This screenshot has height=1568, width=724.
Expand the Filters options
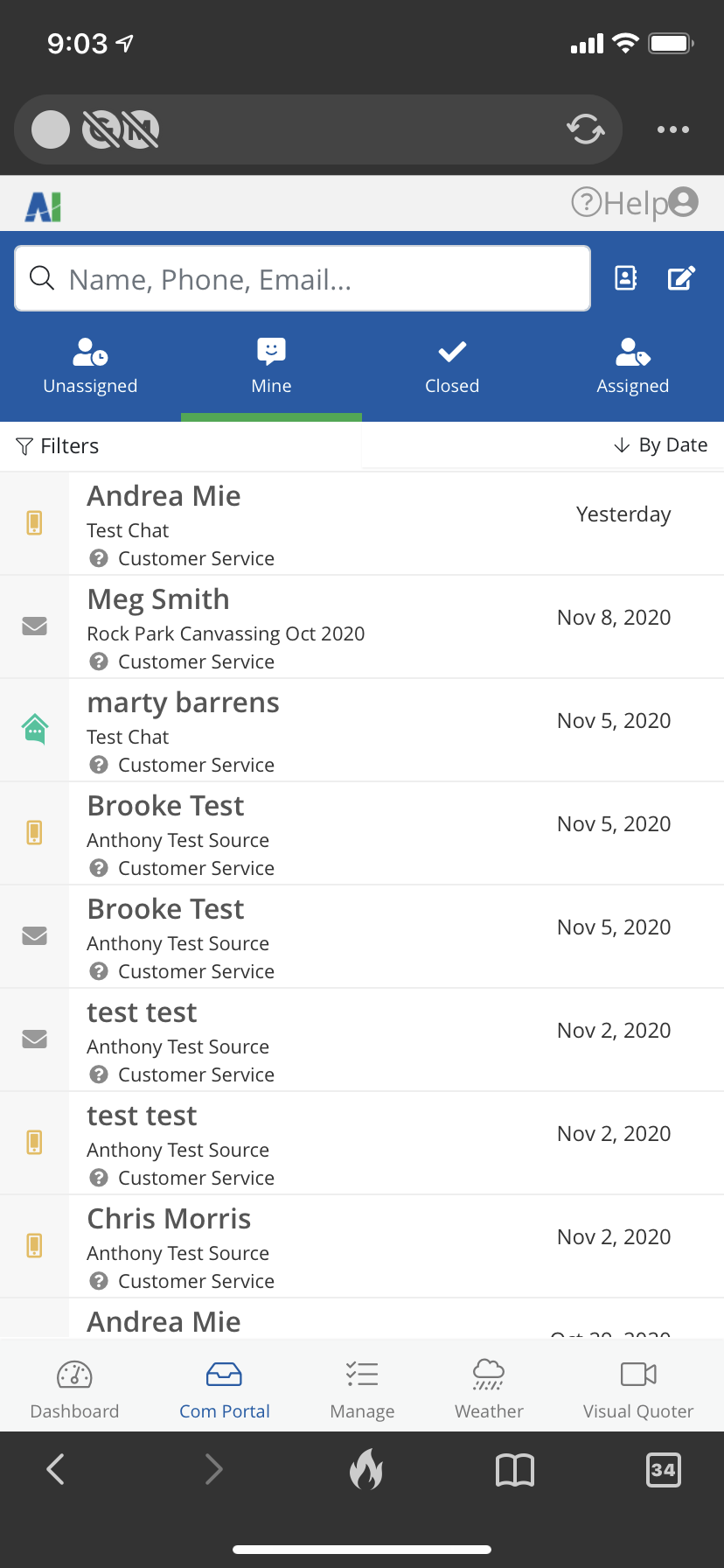click(58, 446)
